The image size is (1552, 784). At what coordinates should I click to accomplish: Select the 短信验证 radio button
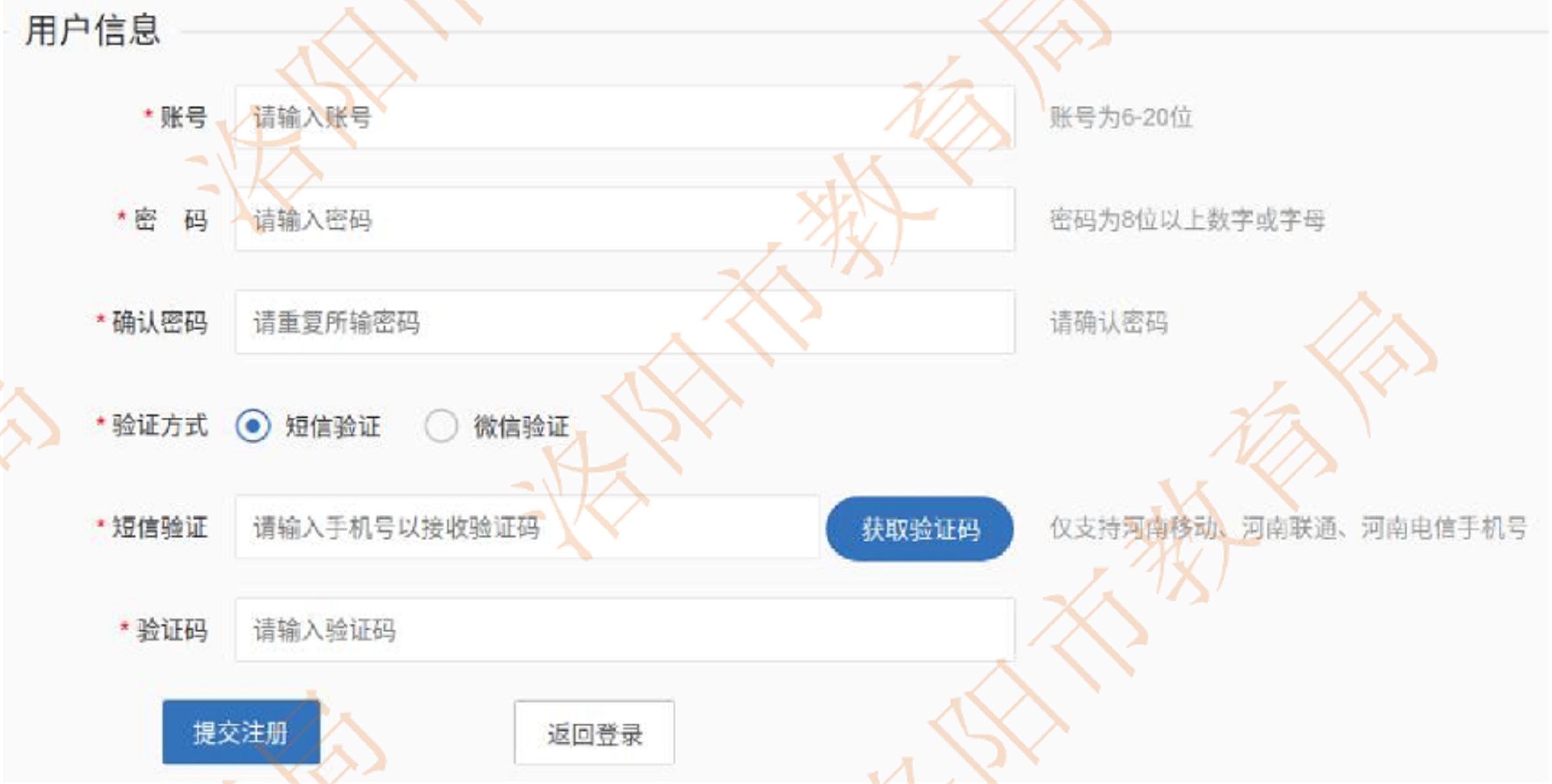(253, 426)
